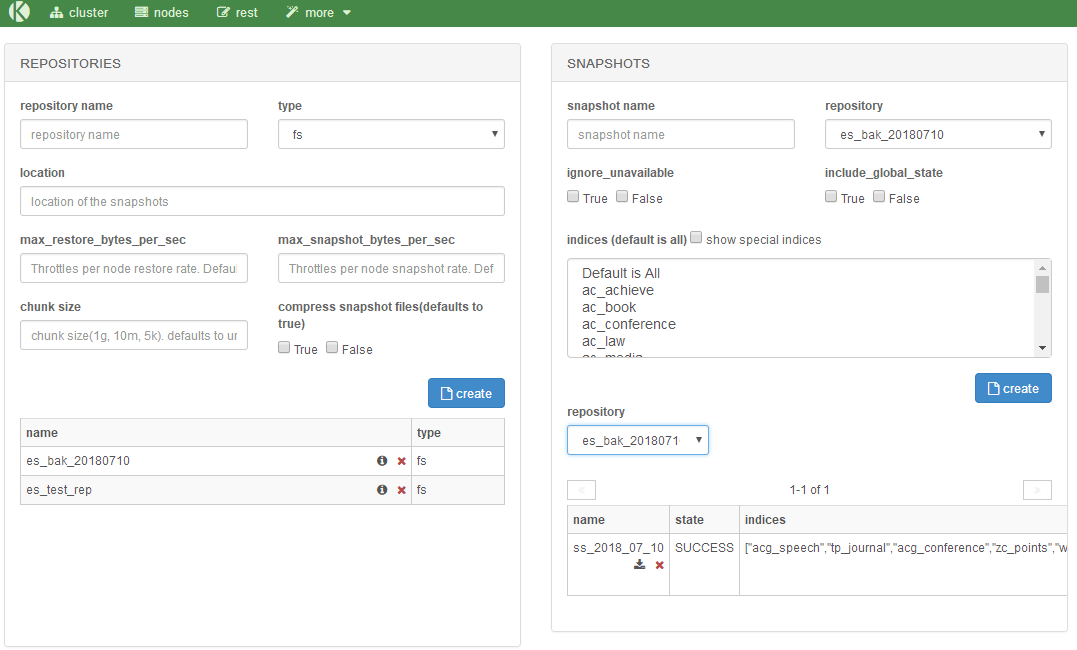Focus the repository name field
This screenshot has height=650, width=1077.
click(x=134, y=134)
